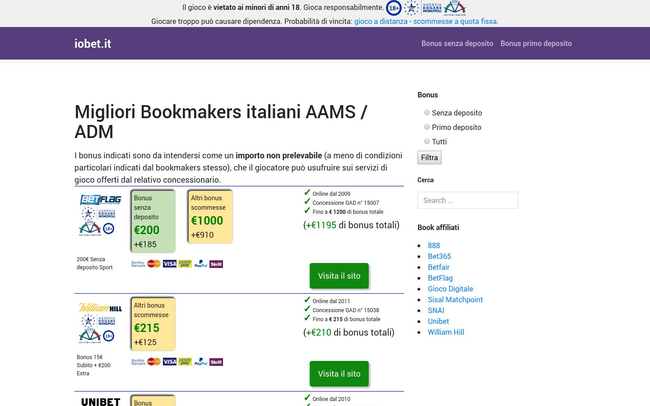The width and height of the screenshot is (650, 406).
Task: Open the Bet365 affiliate link
Action: pos(439,256)
